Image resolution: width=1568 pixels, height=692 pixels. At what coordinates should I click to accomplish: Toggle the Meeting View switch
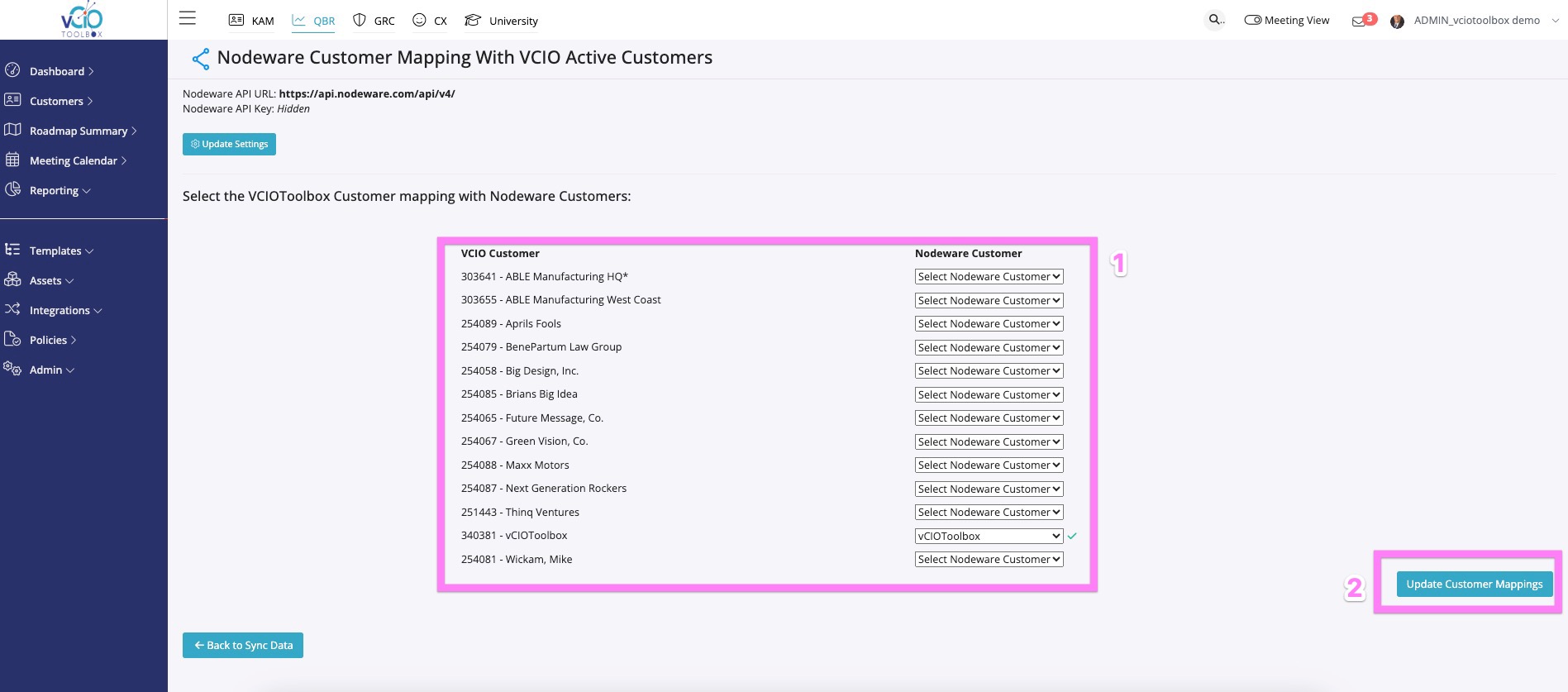point(1252,20)
